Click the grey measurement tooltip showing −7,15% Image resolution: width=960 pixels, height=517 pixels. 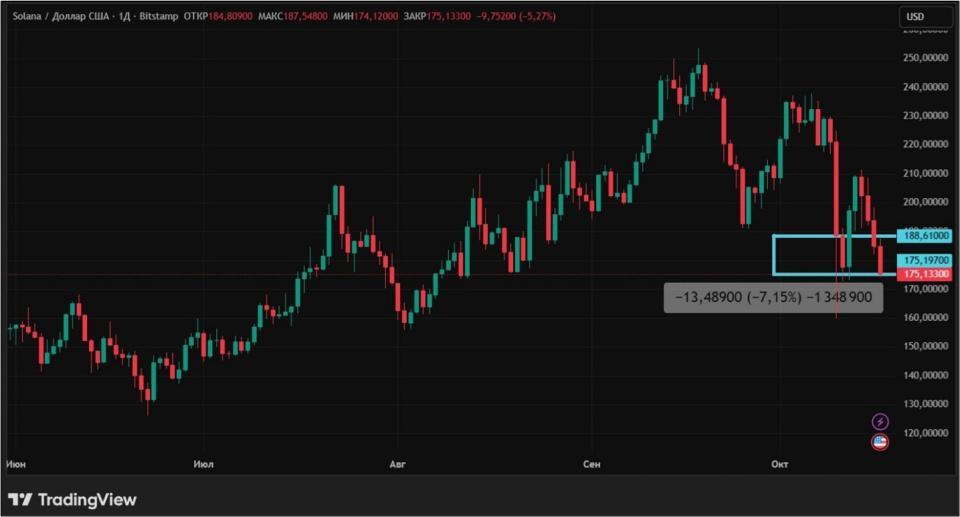coord(773,298)
